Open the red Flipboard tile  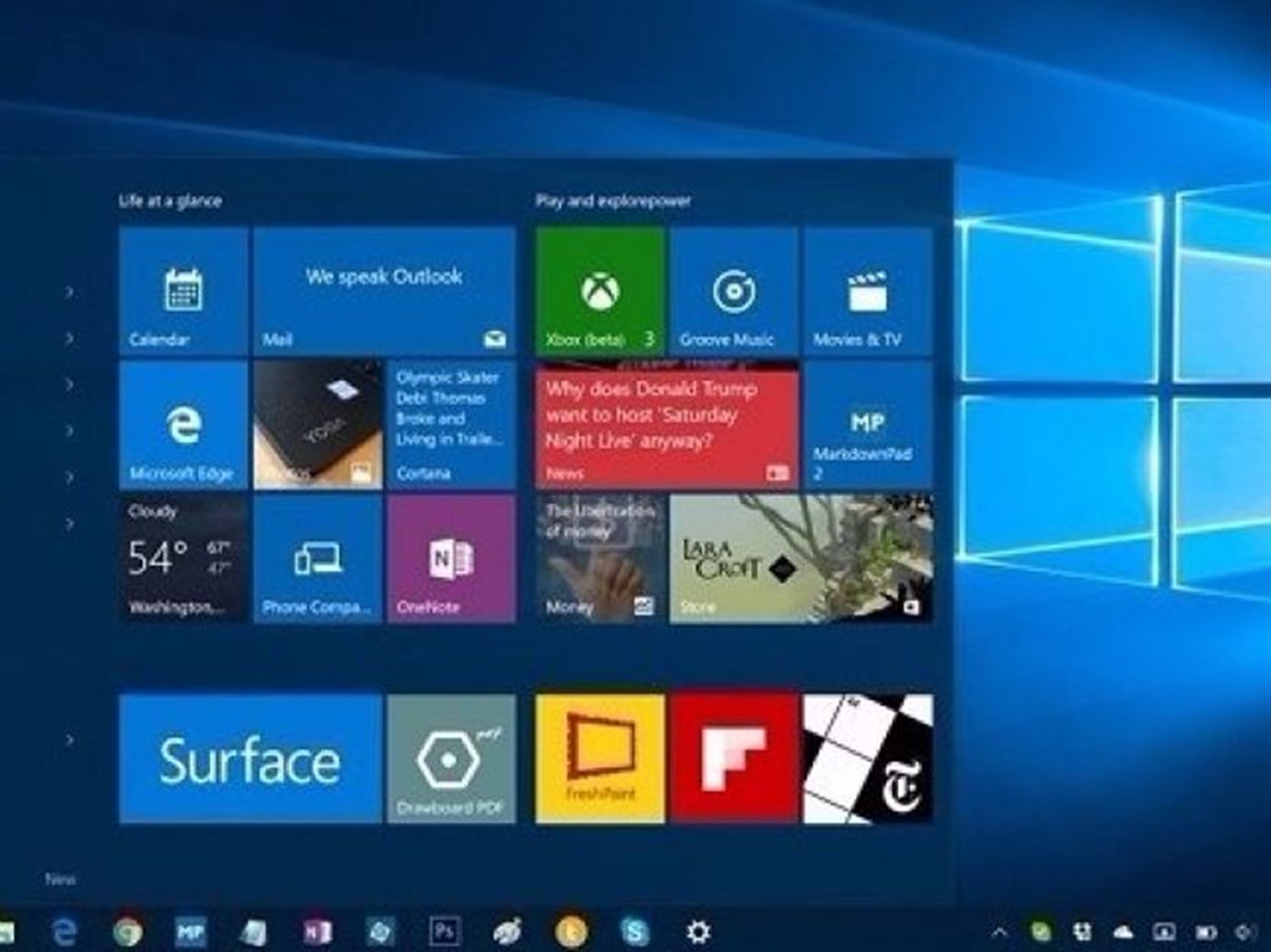pos(734,759)
